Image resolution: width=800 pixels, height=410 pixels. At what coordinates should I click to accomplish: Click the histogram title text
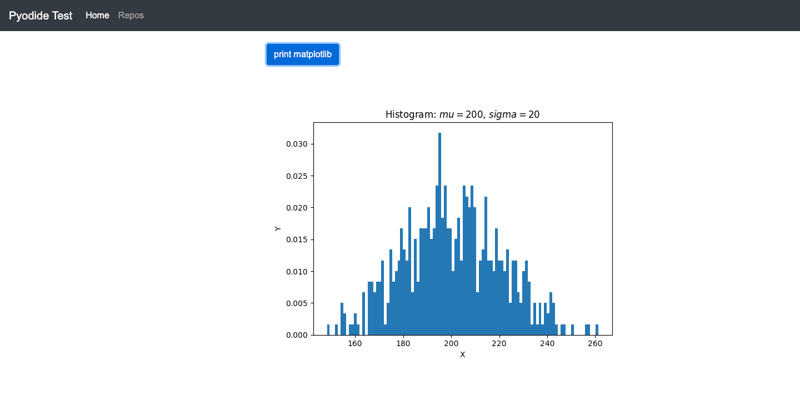pos(462,114)
